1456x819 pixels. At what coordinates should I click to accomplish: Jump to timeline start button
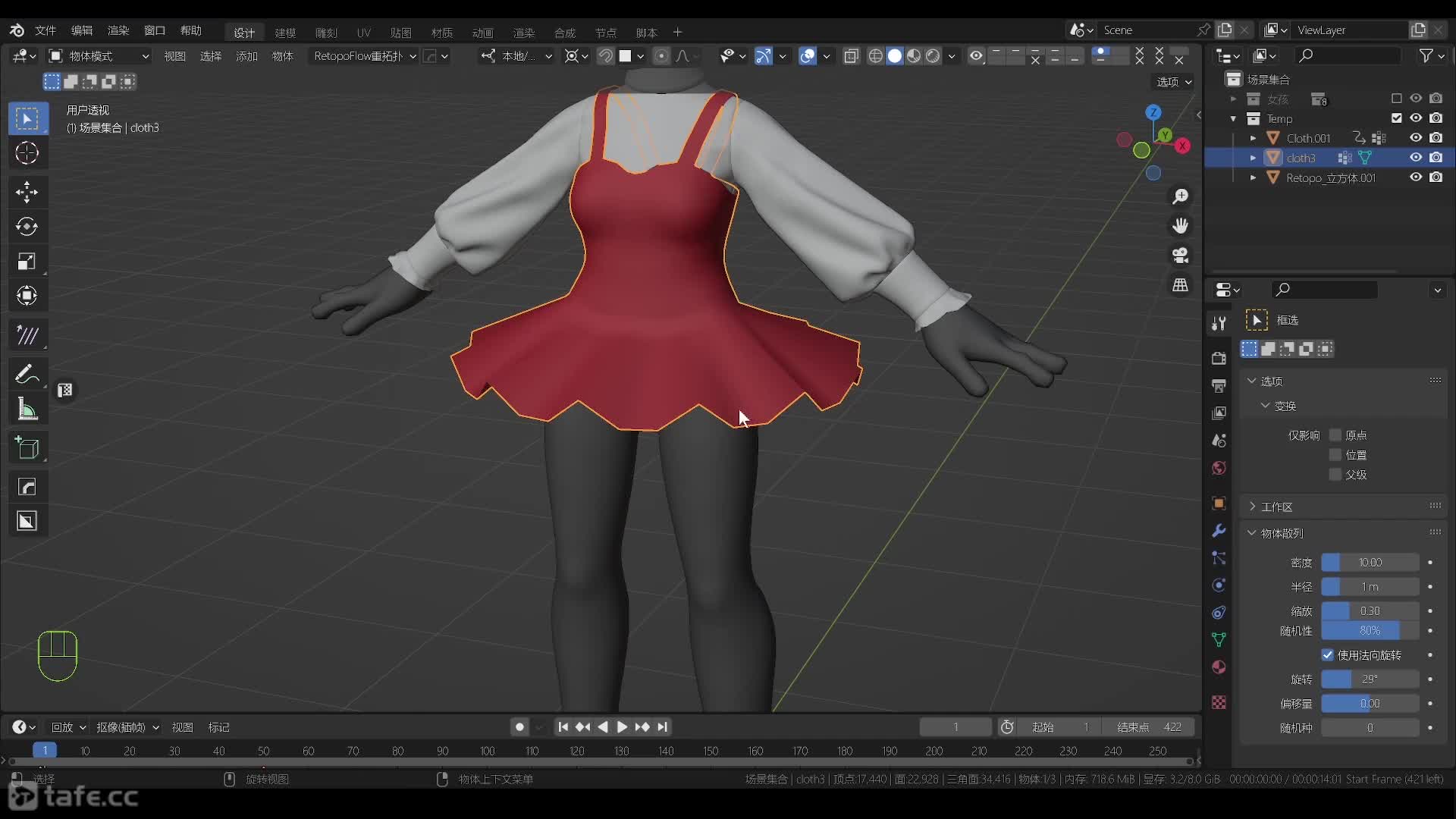(x=563, y=727)
